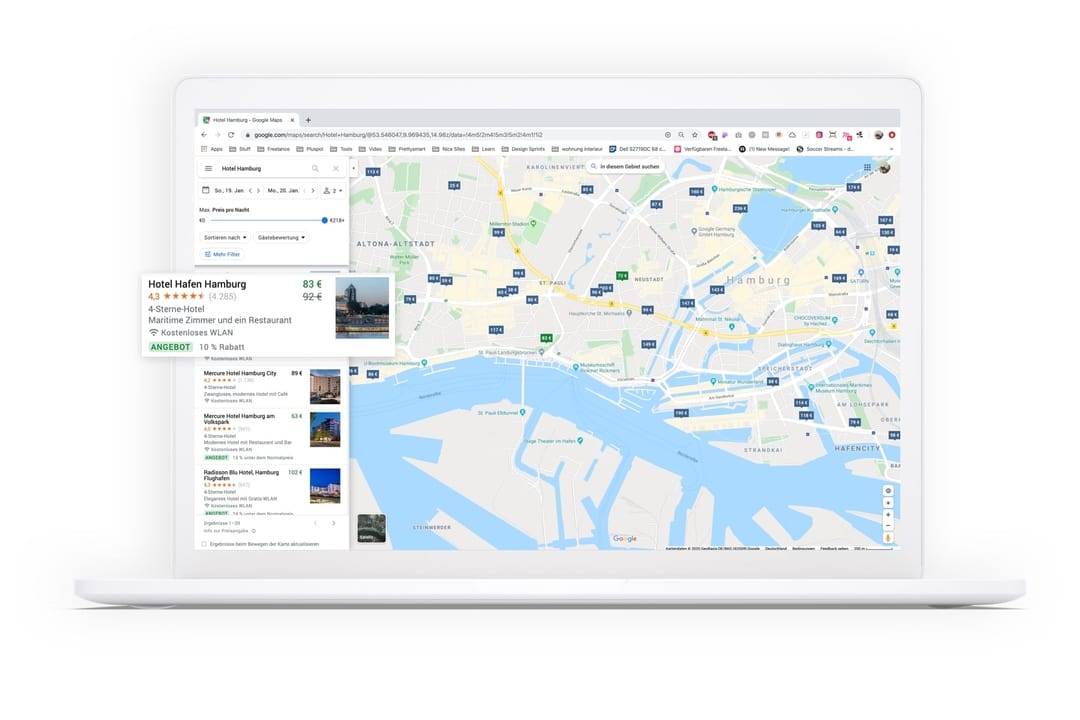This screenshot has height=720, width=1080.
Task: Click the magnifier icon in the Maps search box
Action: (x=315, y=169)
